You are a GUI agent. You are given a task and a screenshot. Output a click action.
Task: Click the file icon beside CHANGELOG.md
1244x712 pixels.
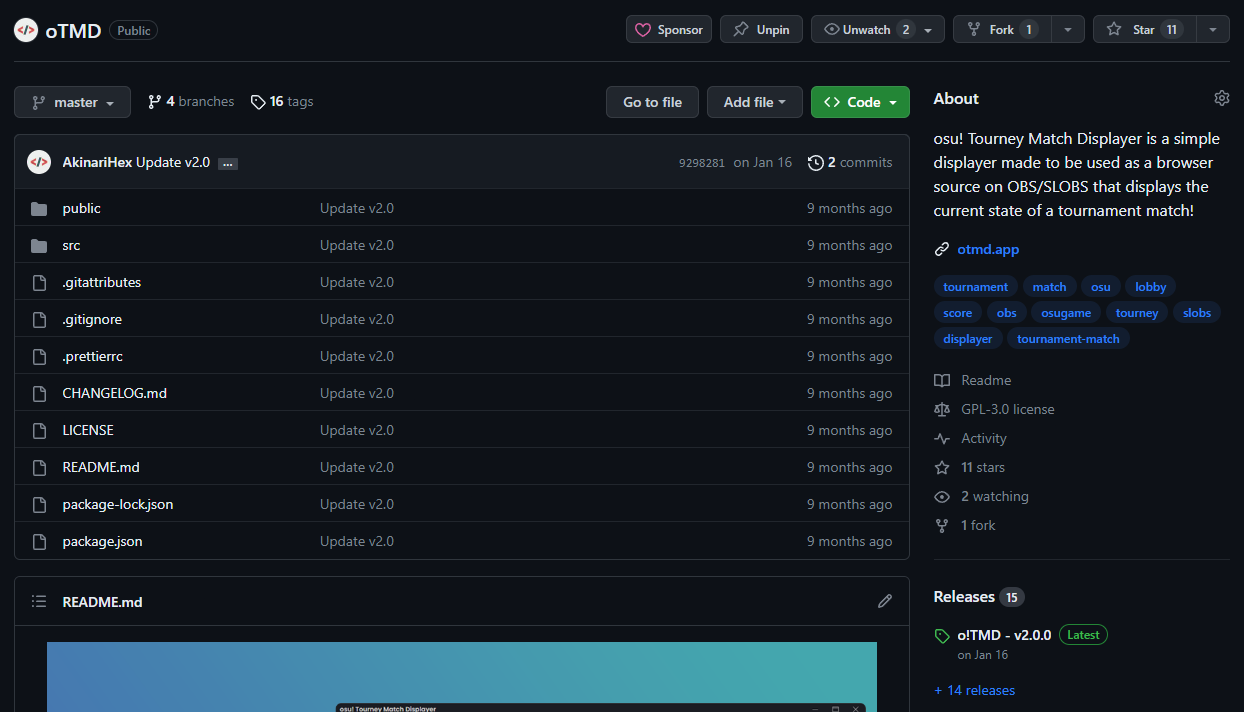pyautogui.click(x=40, y=393)
